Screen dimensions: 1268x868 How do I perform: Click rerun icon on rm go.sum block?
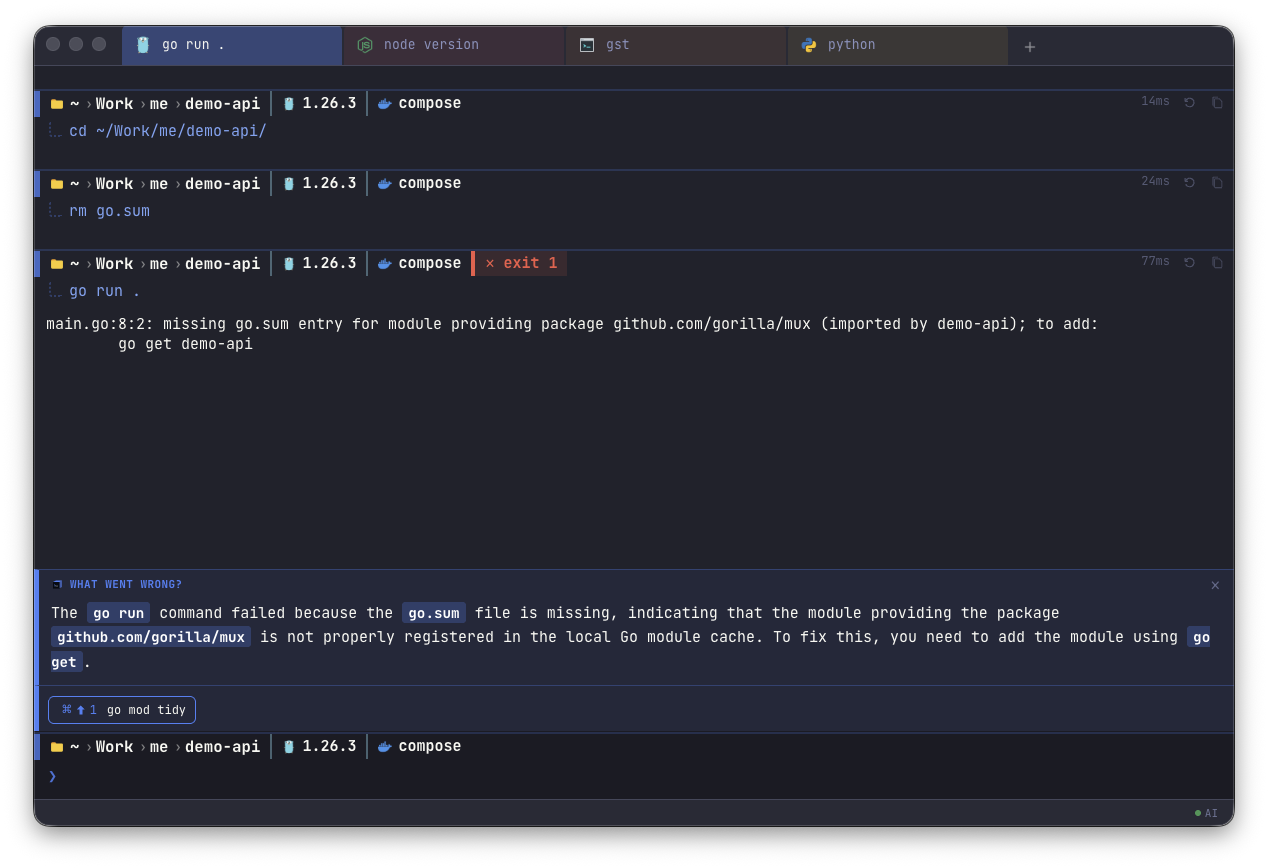[1189, 182]
